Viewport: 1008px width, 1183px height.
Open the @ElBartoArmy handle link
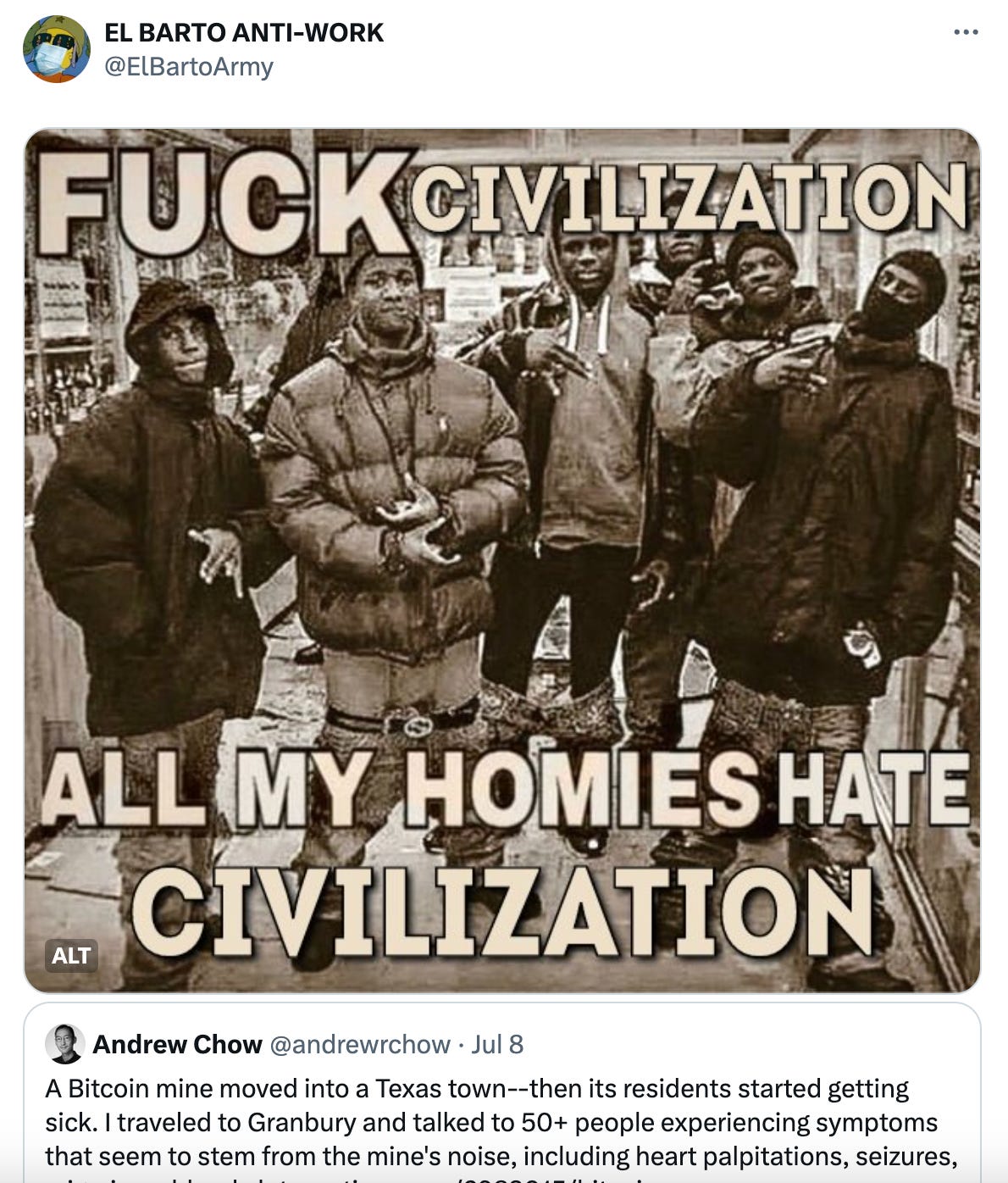pos(189,66)
